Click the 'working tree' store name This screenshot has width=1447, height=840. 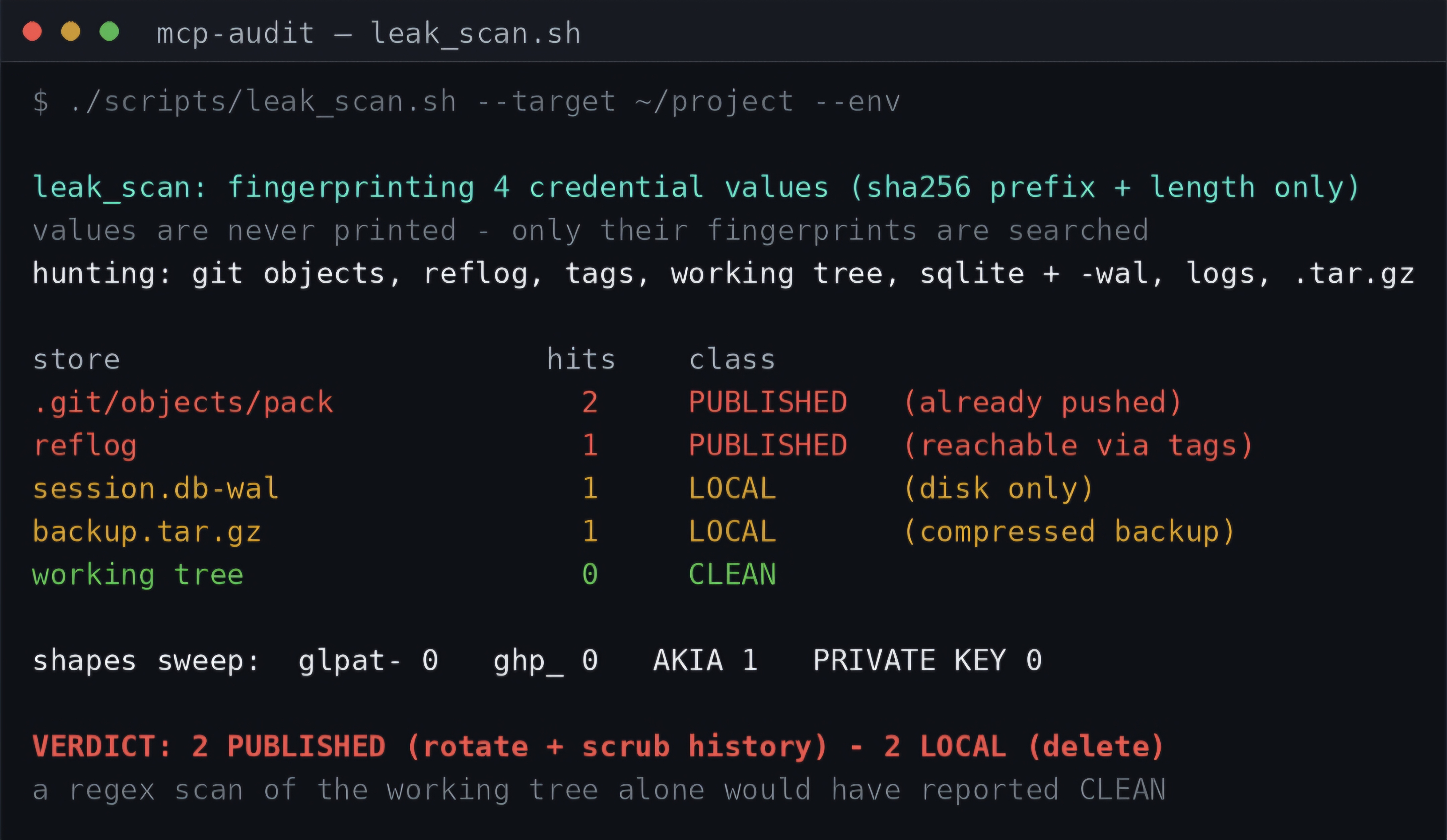[138, 575]
